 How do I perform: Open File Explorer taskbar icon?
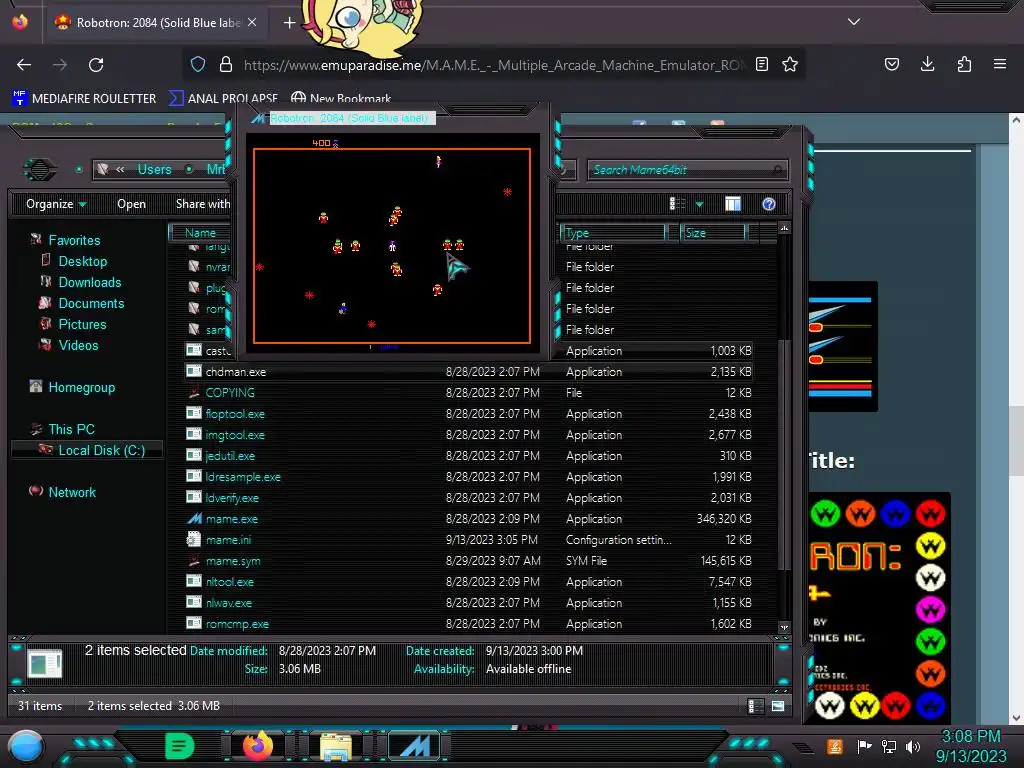tap(336, 746)
